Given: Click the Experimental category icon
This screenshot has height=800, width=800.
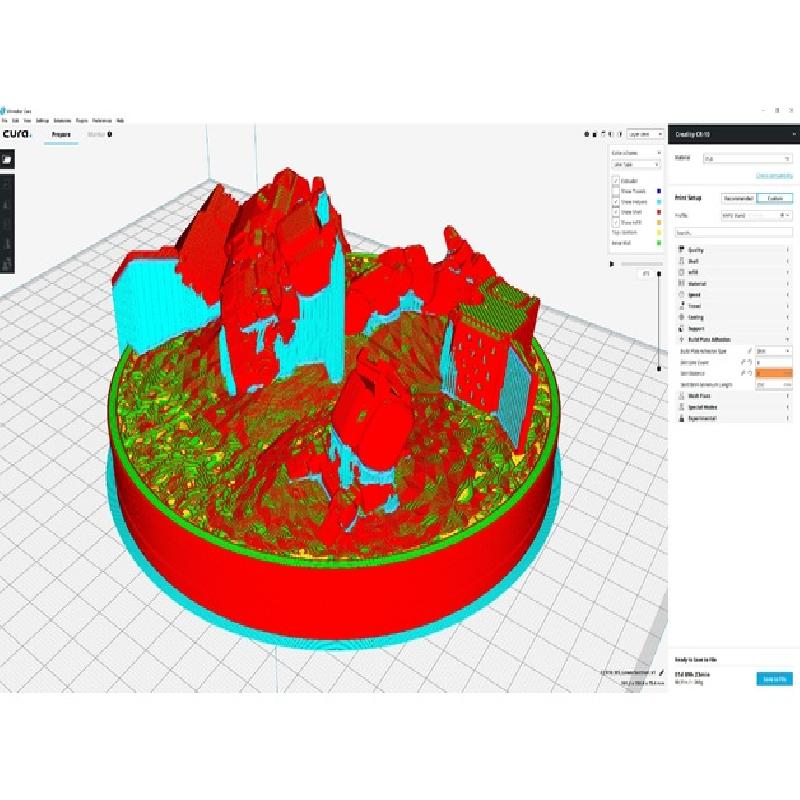Looking at the screenshot, I should tap(681, 418).
